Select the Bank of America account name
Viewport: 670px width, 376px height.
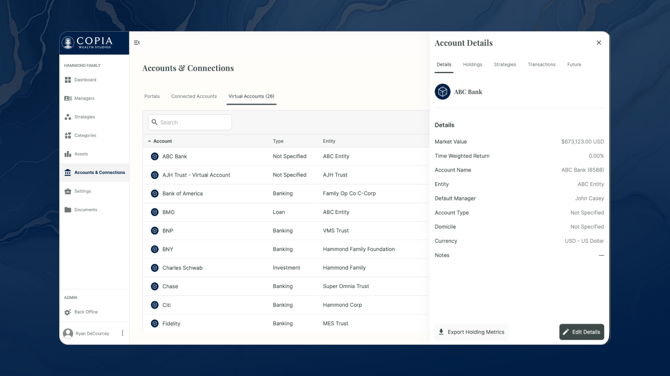tap(182, 194)
